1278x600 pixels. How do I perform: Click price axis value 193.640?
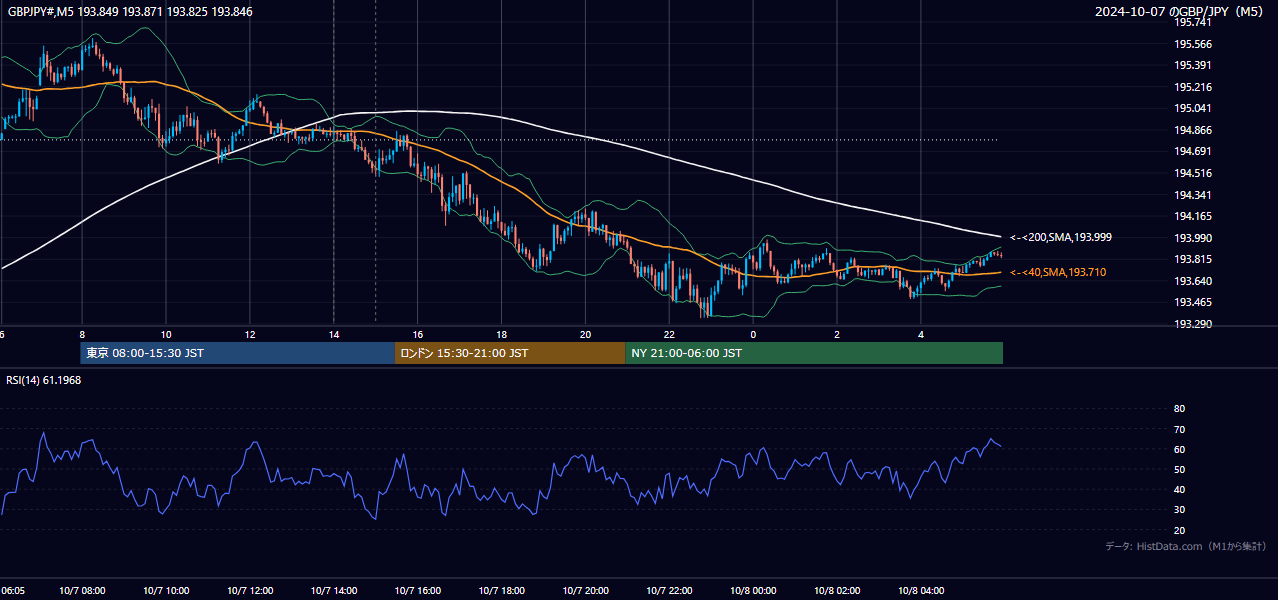(1192, 281)
